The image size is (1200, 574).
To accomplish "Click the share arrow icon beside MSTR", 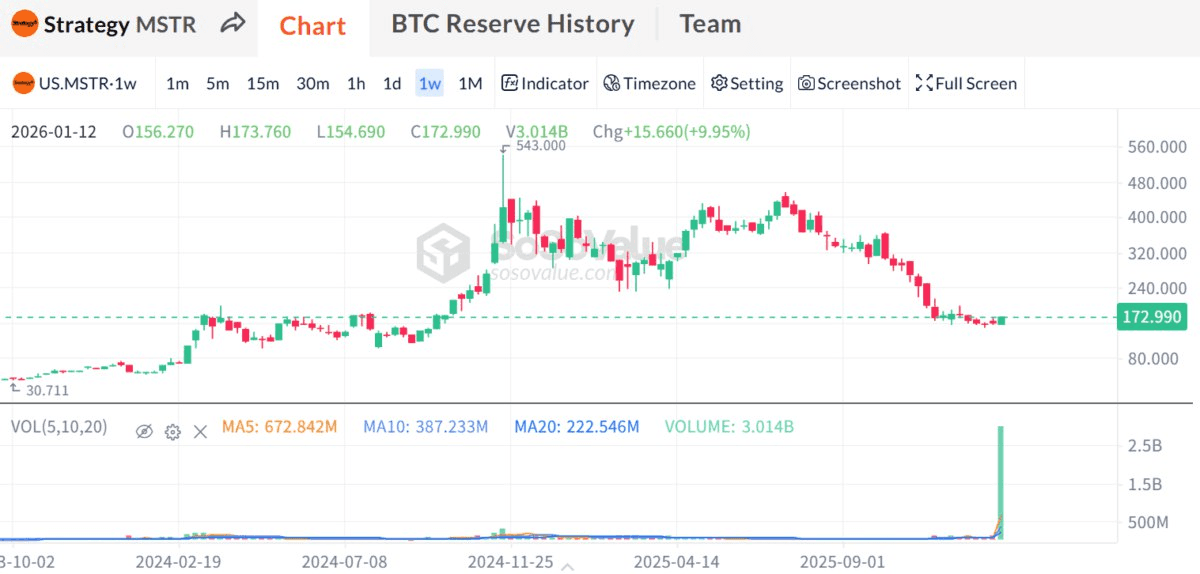I will coord(233,24).
